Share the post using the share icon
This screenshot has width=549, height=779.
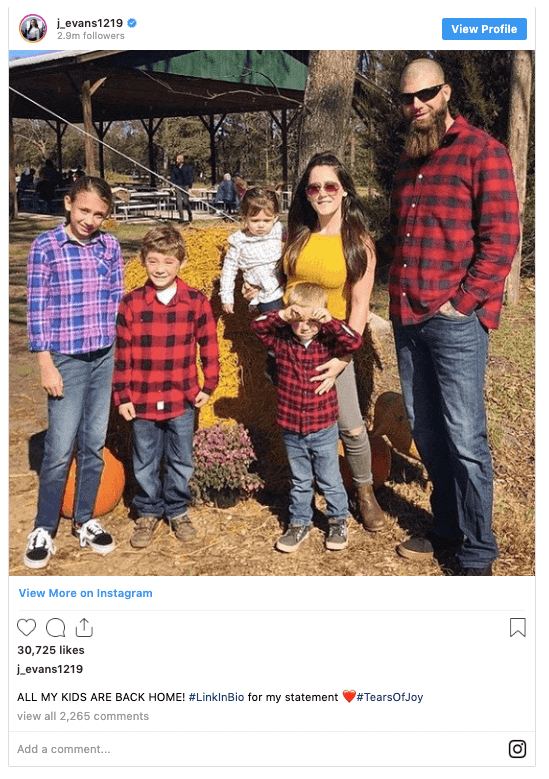pyautogui.click(x=84, y=627)
